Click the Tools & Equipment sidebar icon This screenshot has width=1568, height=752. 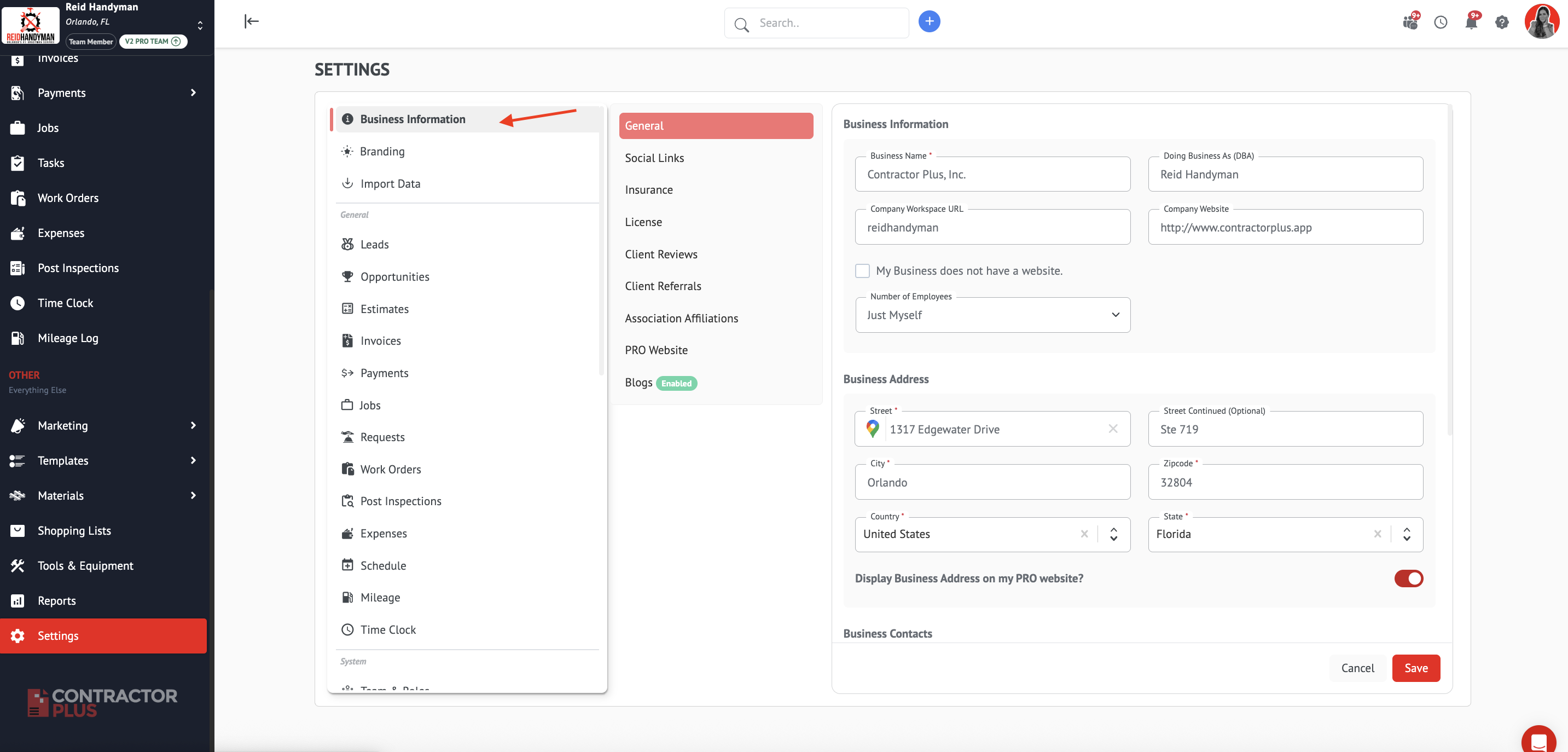18,566
